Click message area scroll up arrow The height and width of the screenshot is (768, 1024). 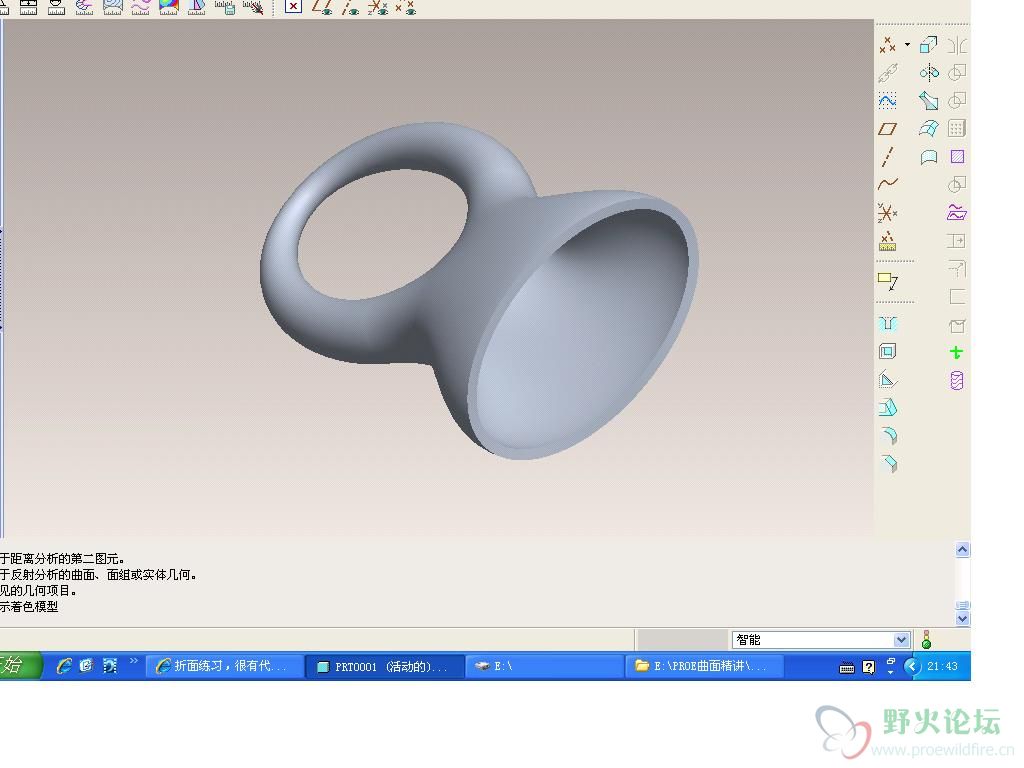click(x=962, y=550)
